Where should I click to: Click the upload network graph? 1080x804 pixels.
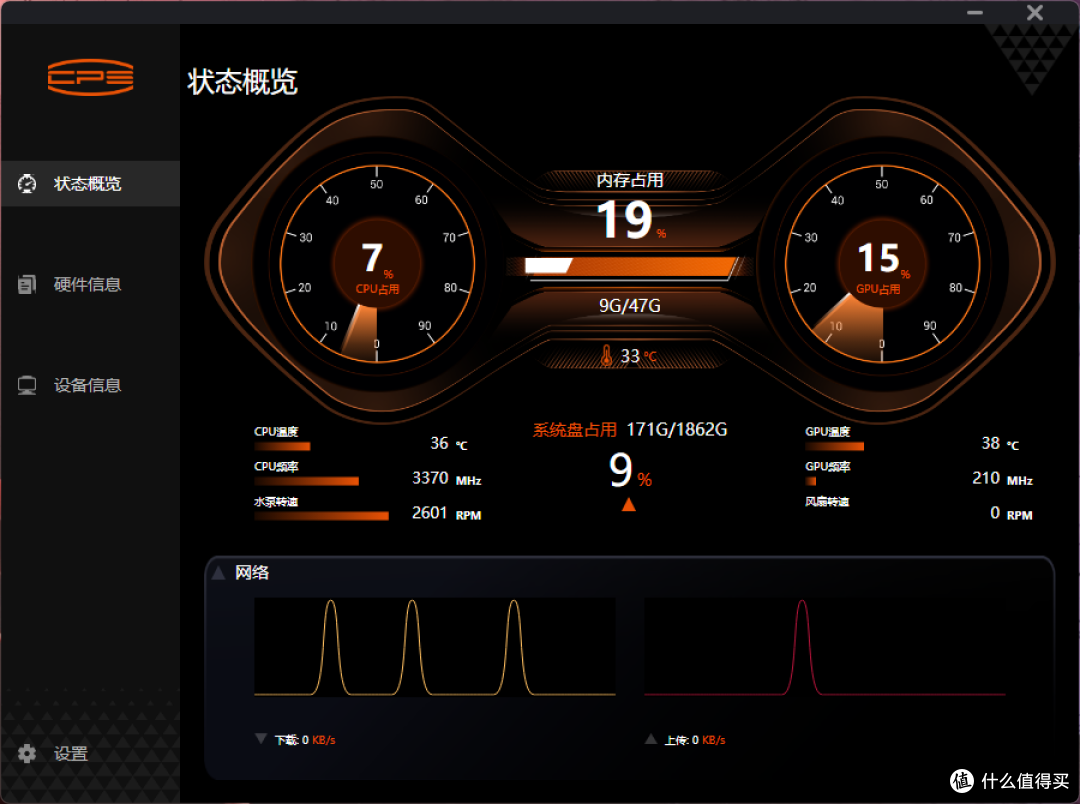tap(824, 647)
